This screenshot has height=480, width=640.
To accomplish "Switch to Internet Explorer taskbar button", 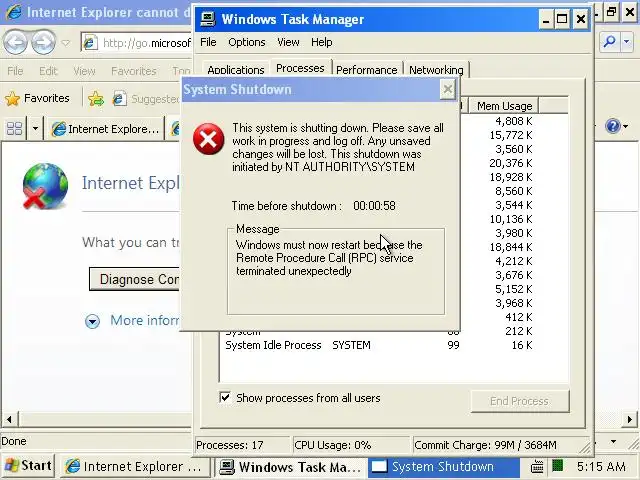I will pyautogui.click(x=137, y=467).
